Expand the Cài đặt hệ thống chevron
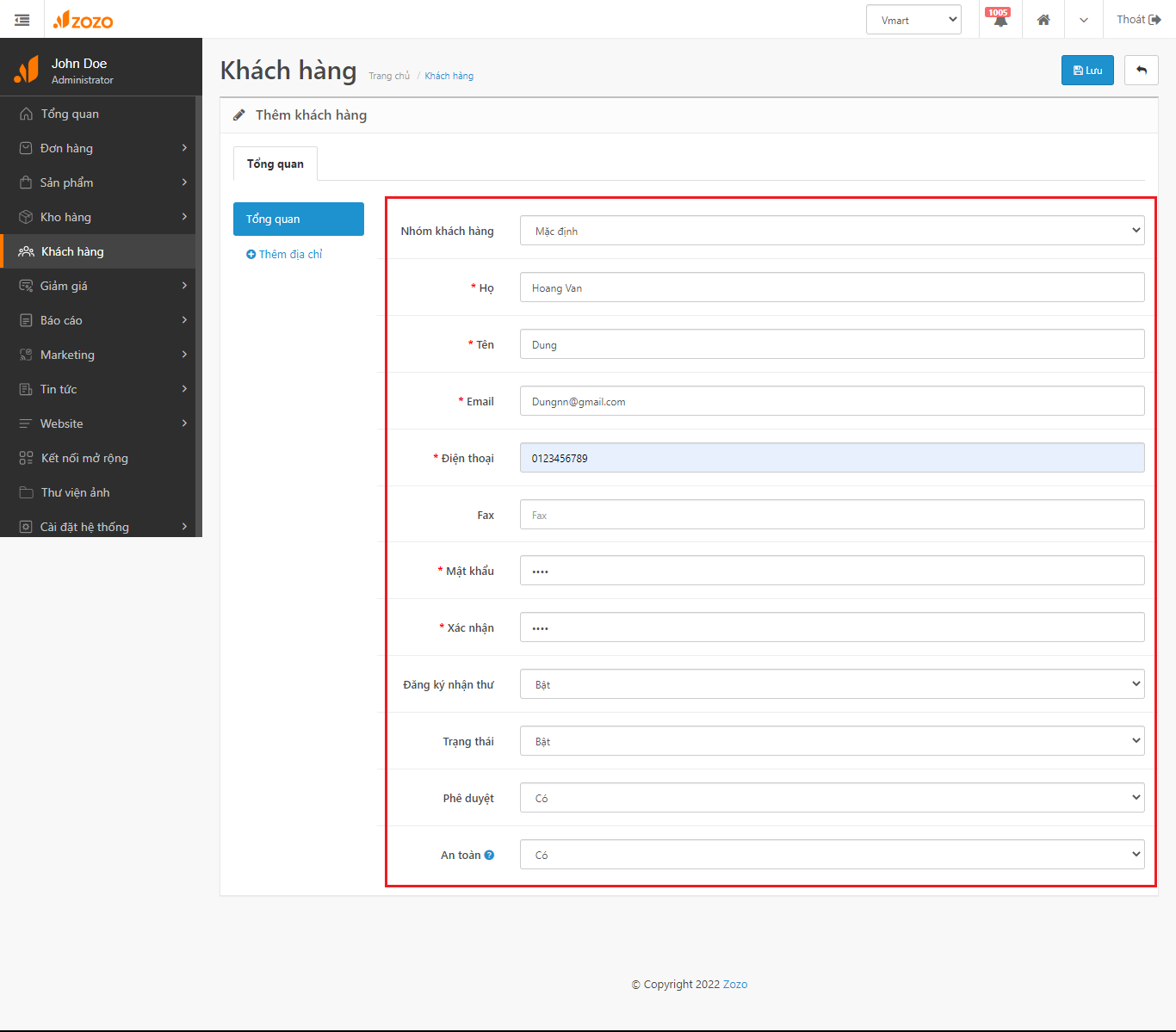 (x=184, y=527)
